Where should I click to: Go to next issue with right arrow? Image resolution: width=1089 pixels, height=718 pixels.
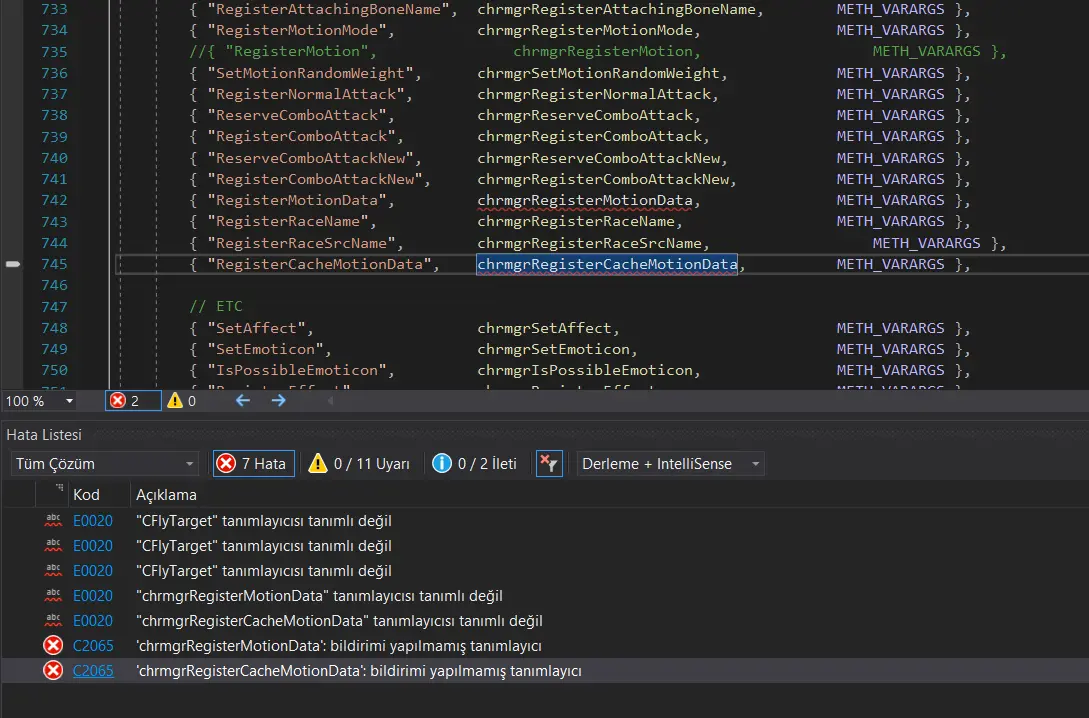[279, 401]
